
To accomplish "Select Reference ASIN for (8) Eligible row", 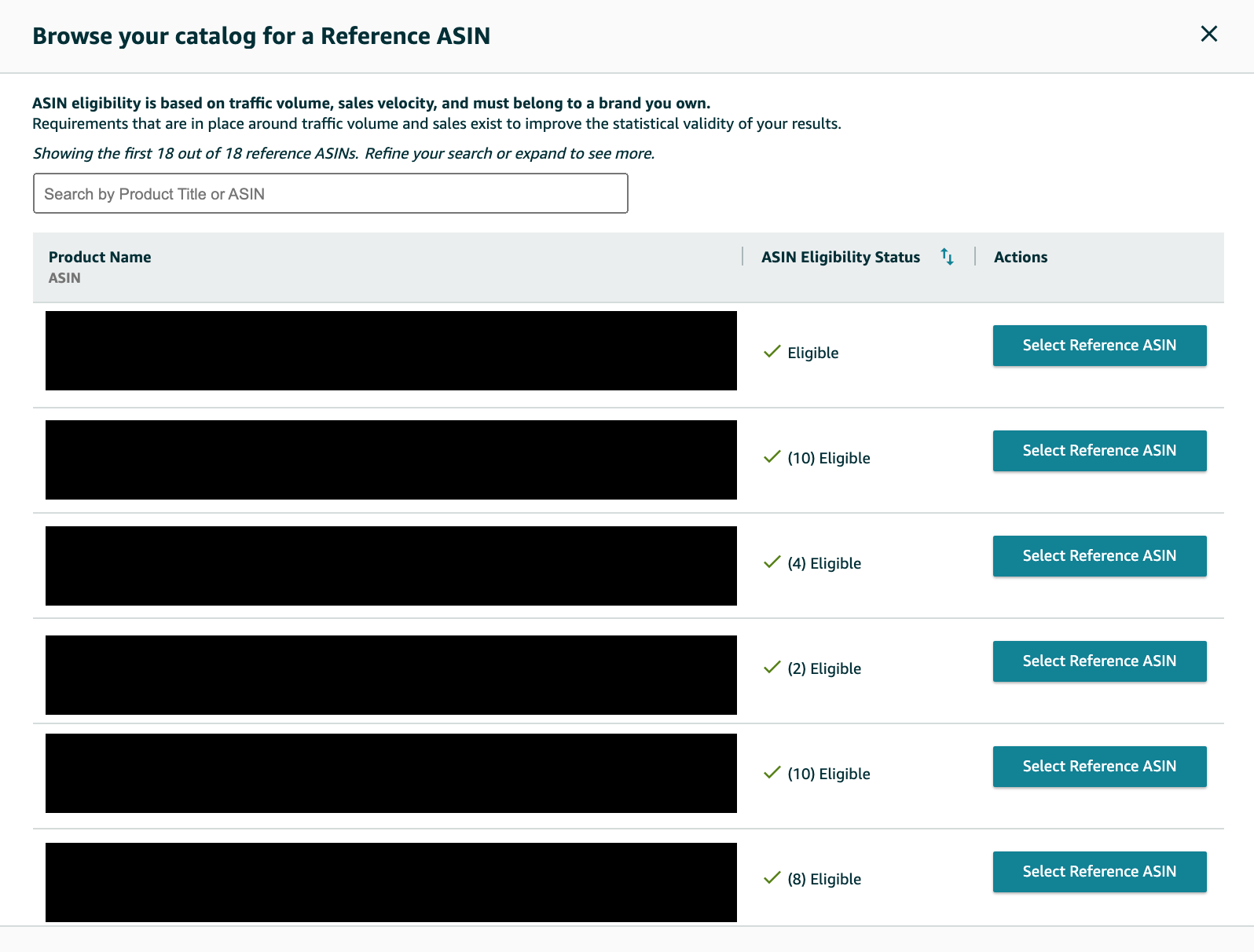I will pyautogui.click(x=1099, y=872).
